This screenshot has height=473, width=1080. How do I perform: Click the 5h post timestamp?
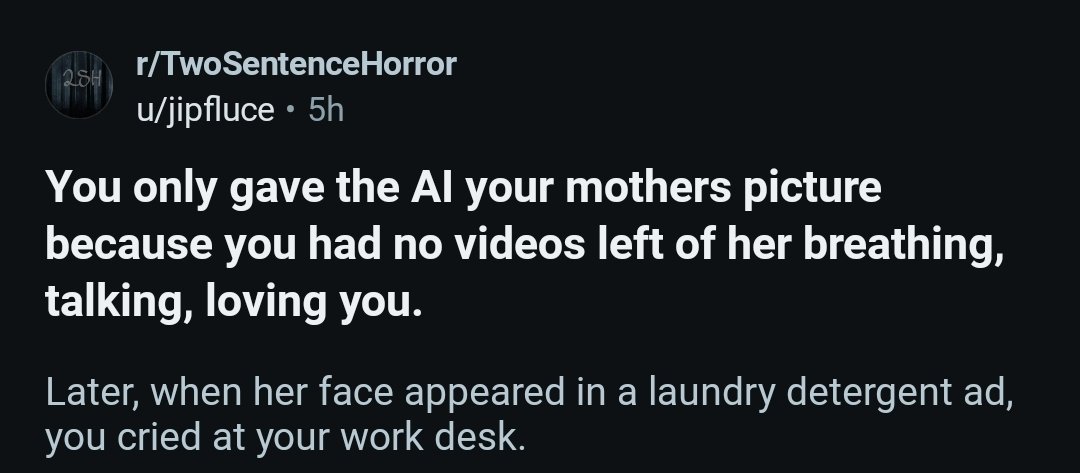tap(326, 109)
